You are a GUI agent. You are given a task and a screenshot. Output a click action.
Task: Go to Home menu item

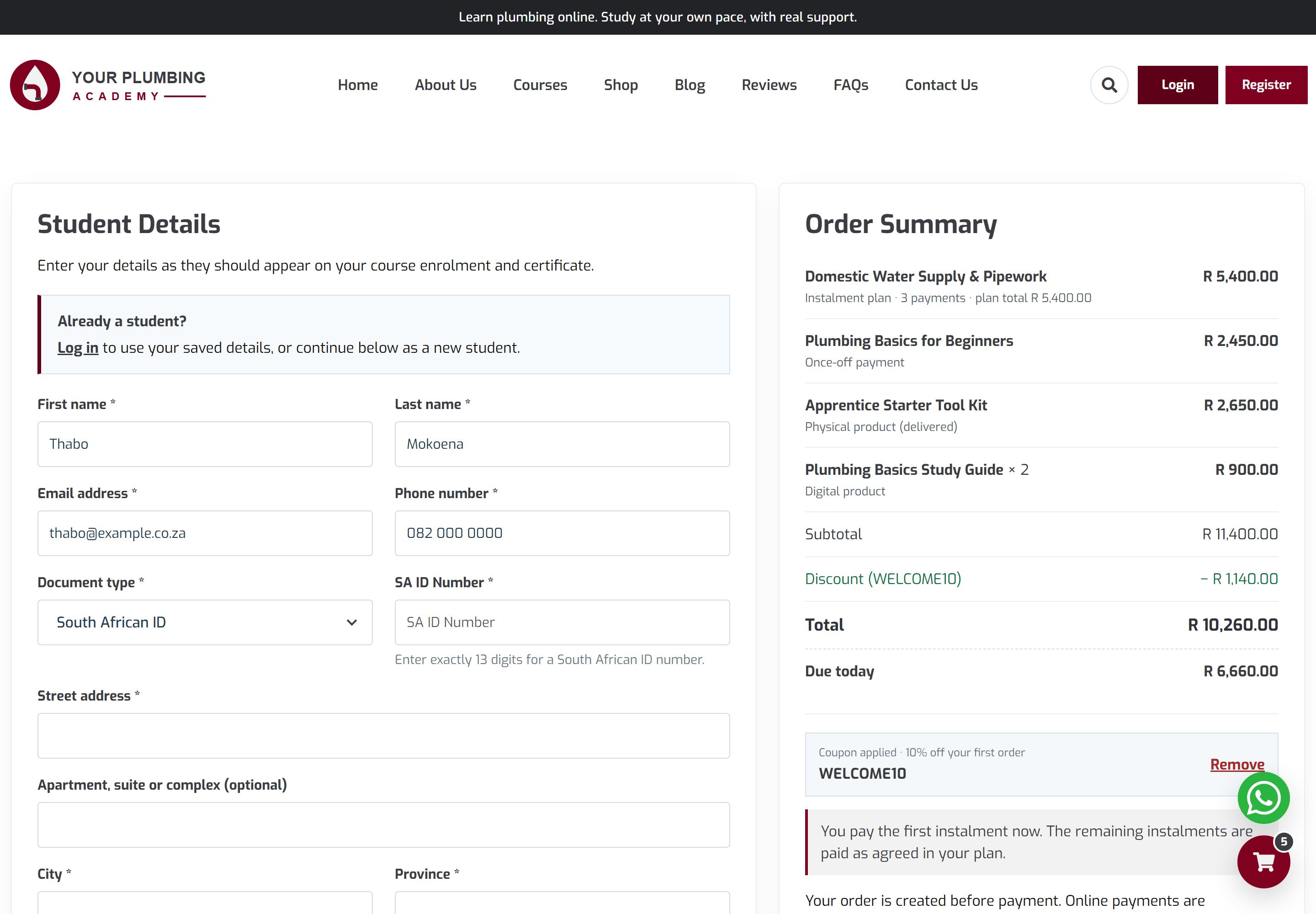click(358, 85)
